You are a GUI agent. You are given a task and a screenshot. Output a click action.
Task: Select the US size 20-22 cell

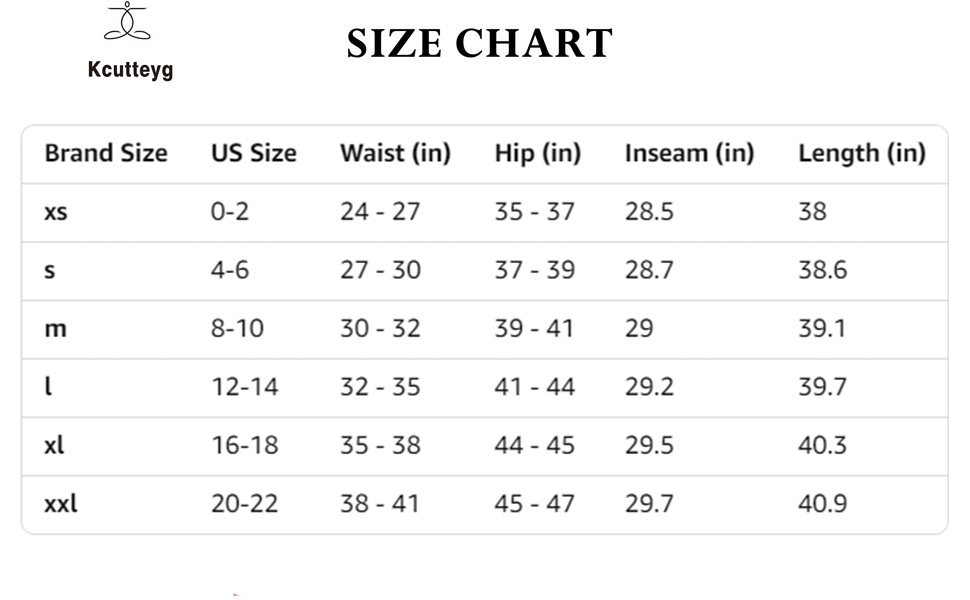[244, 503]
